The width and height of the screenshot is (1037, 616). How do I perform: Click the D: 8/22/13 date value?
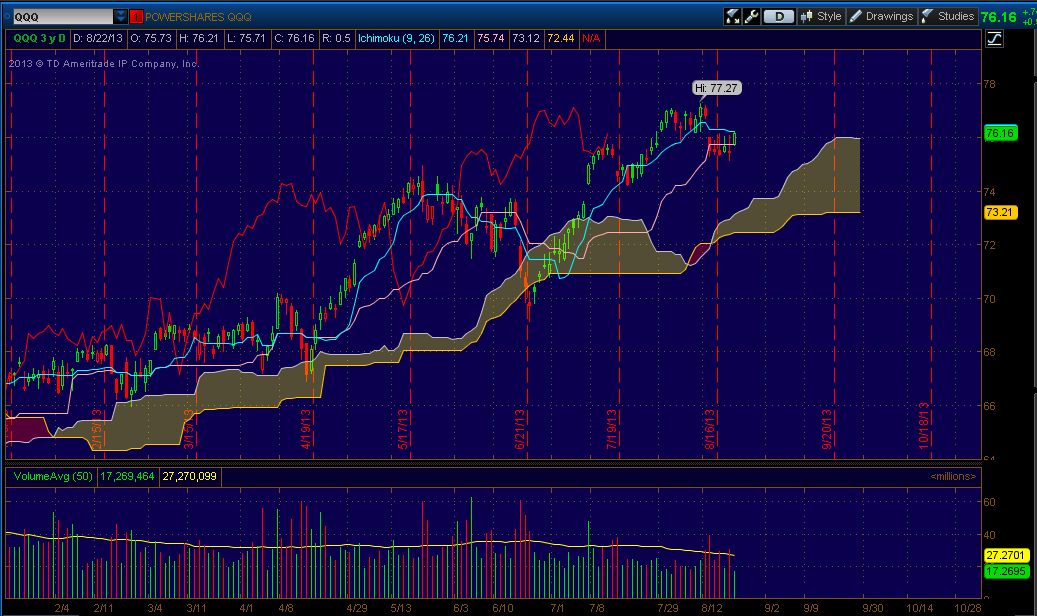click(98, 38)
